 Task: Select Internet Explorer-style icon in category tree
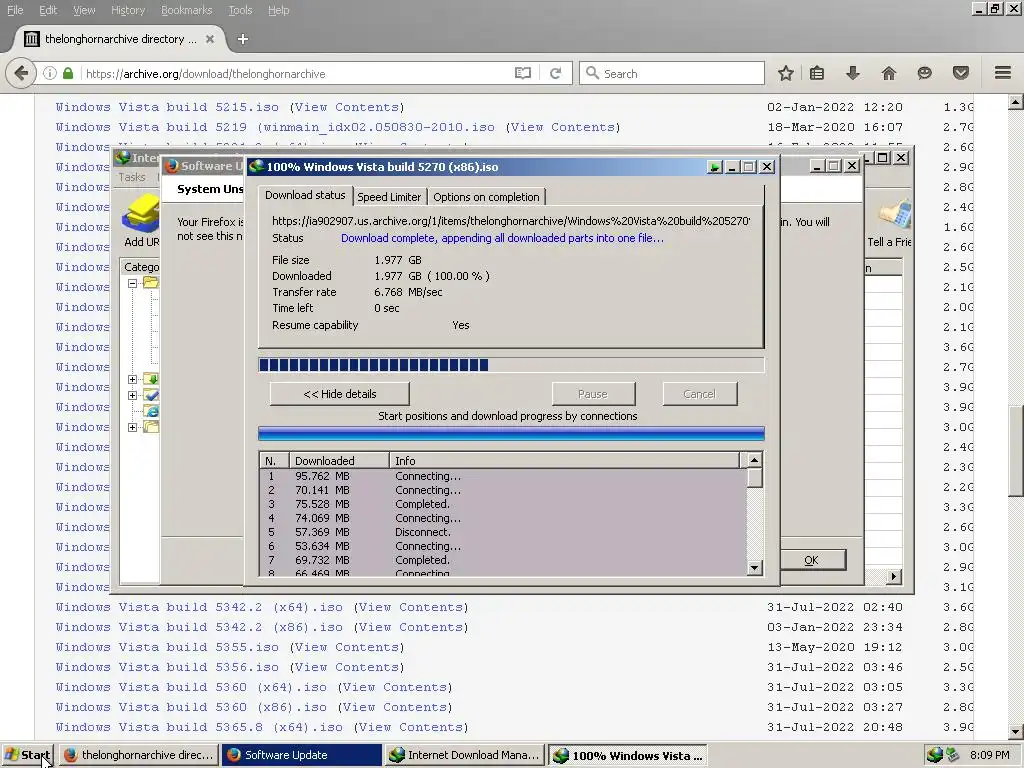[152, 411]
